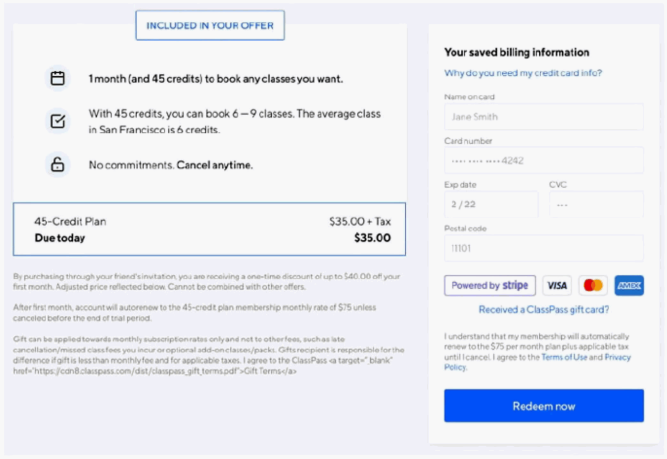
Task: Click into the Exp date field
Action: [x=491, y=204]
